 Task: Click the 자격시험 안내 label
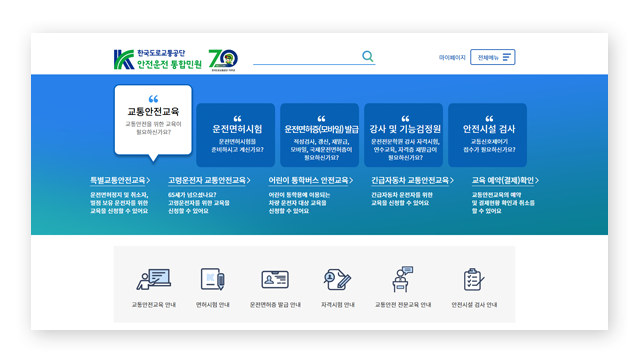pos(338,305)
